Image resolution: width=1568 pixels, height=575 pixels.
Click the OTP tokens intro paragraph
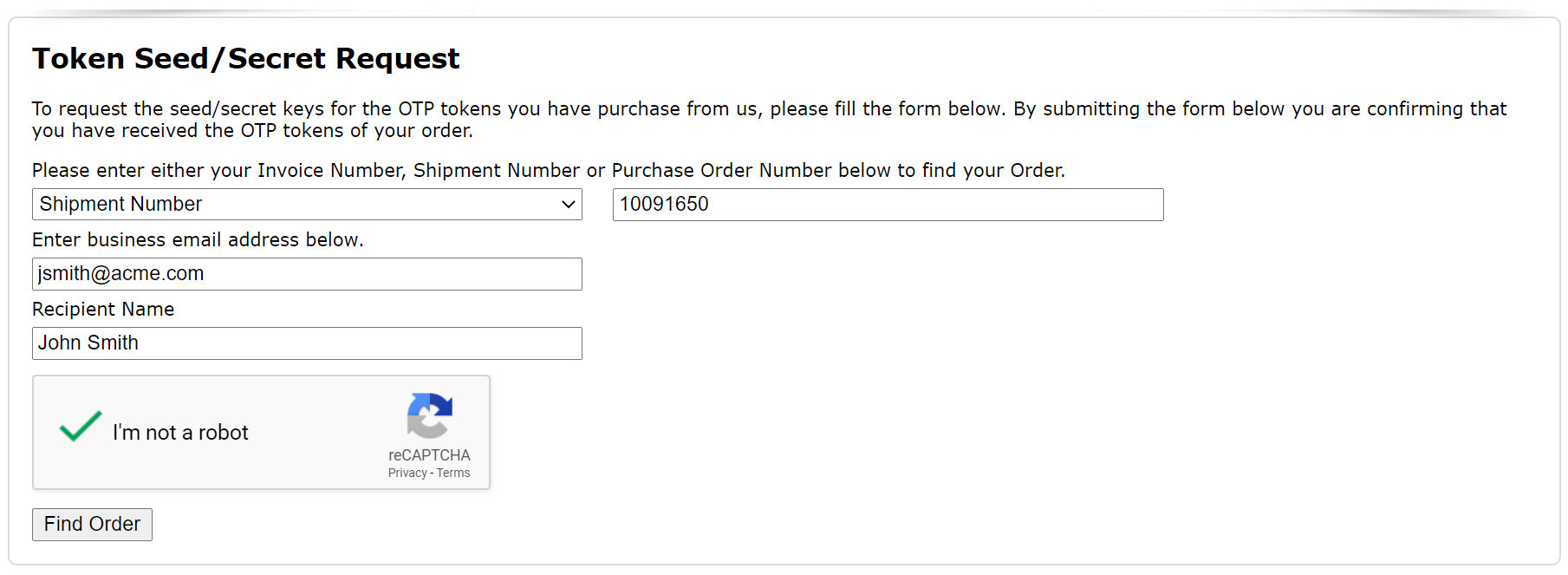tap(768, 120)
